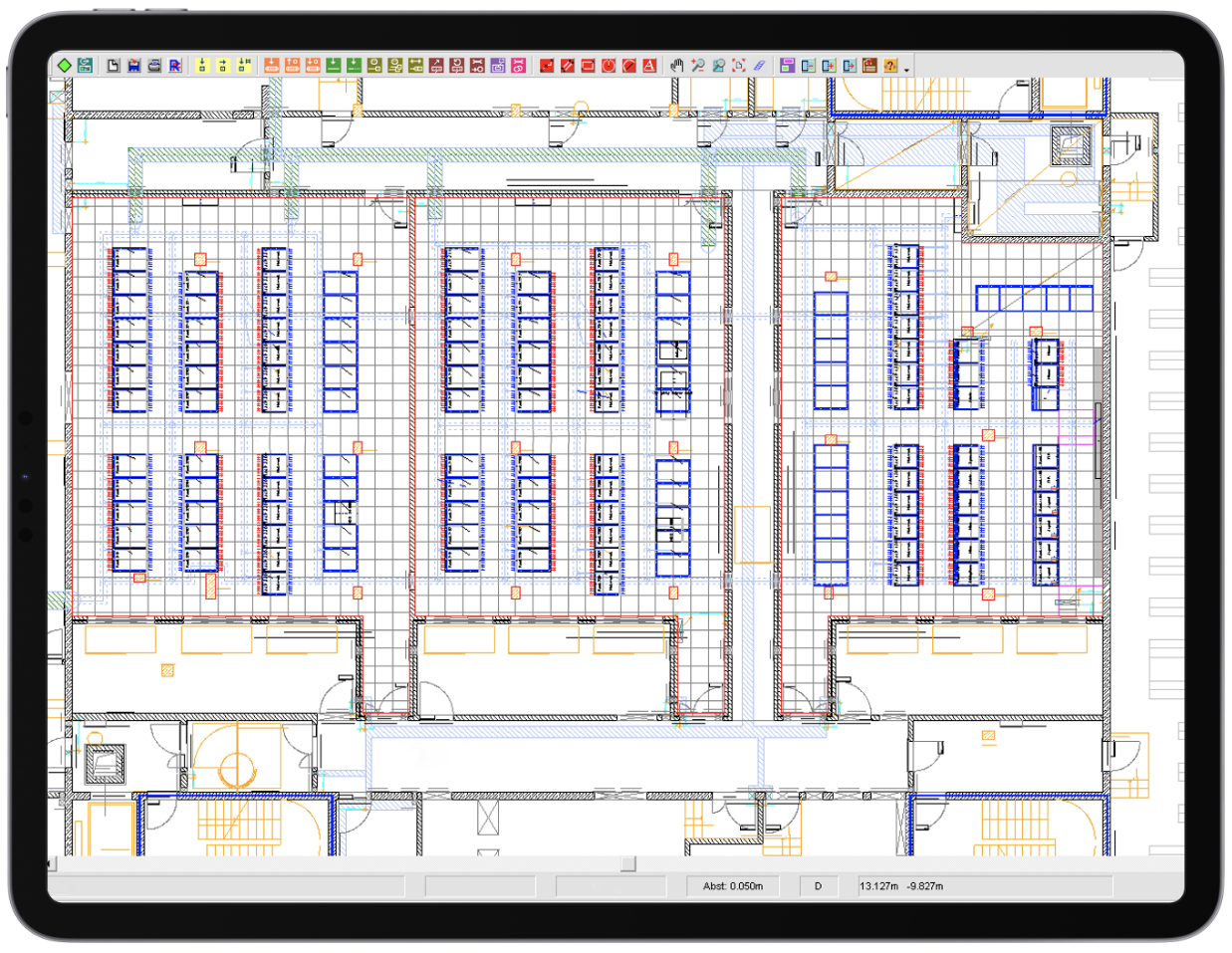Click the red arc drawing tool
The width and height of the screenshot is (1232, 953).
(x=628, y=66)
